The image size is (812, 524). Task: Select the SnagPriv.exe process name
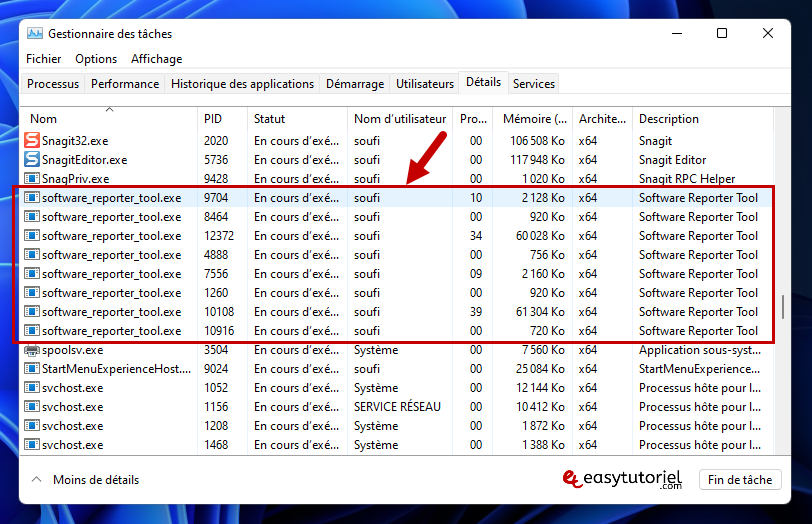tap(76, 179)
